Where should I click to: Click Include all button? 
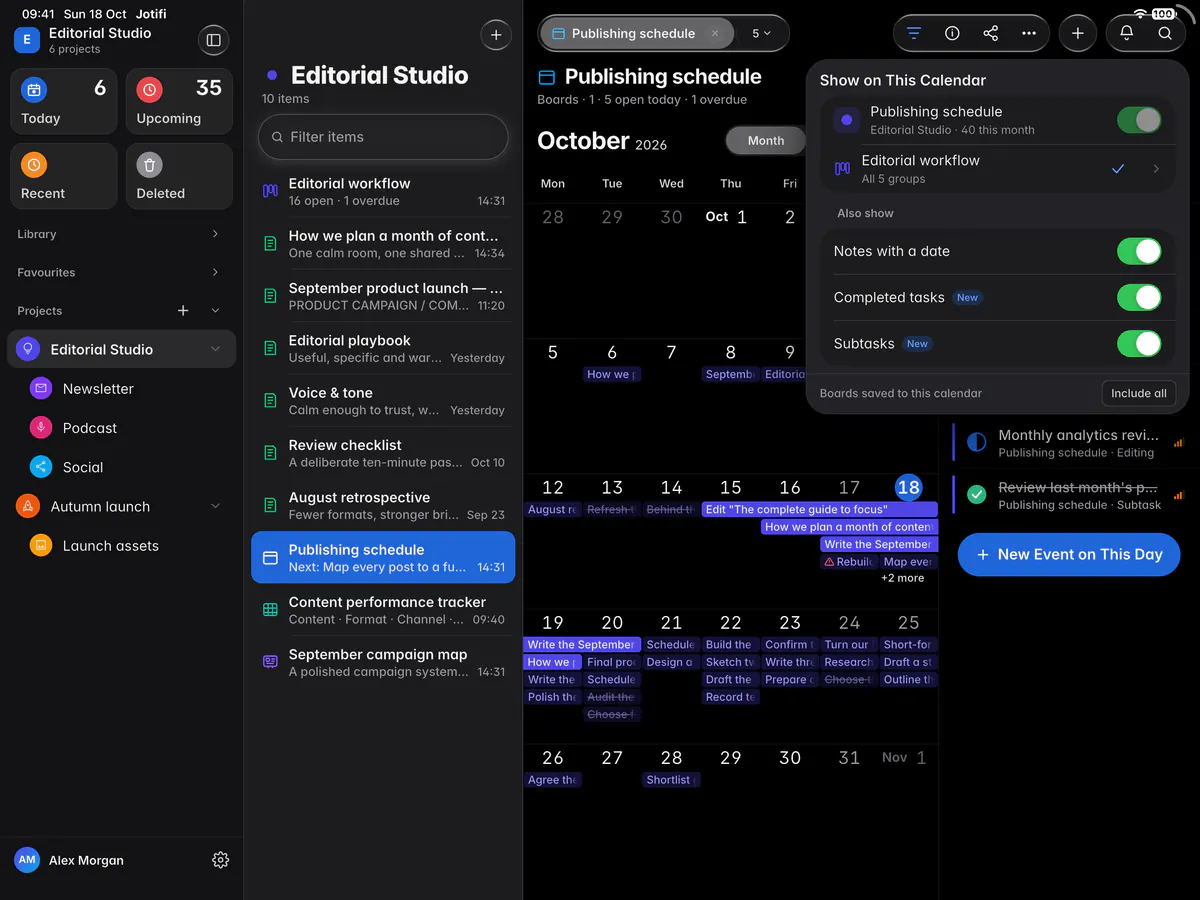click(1139, 393)
